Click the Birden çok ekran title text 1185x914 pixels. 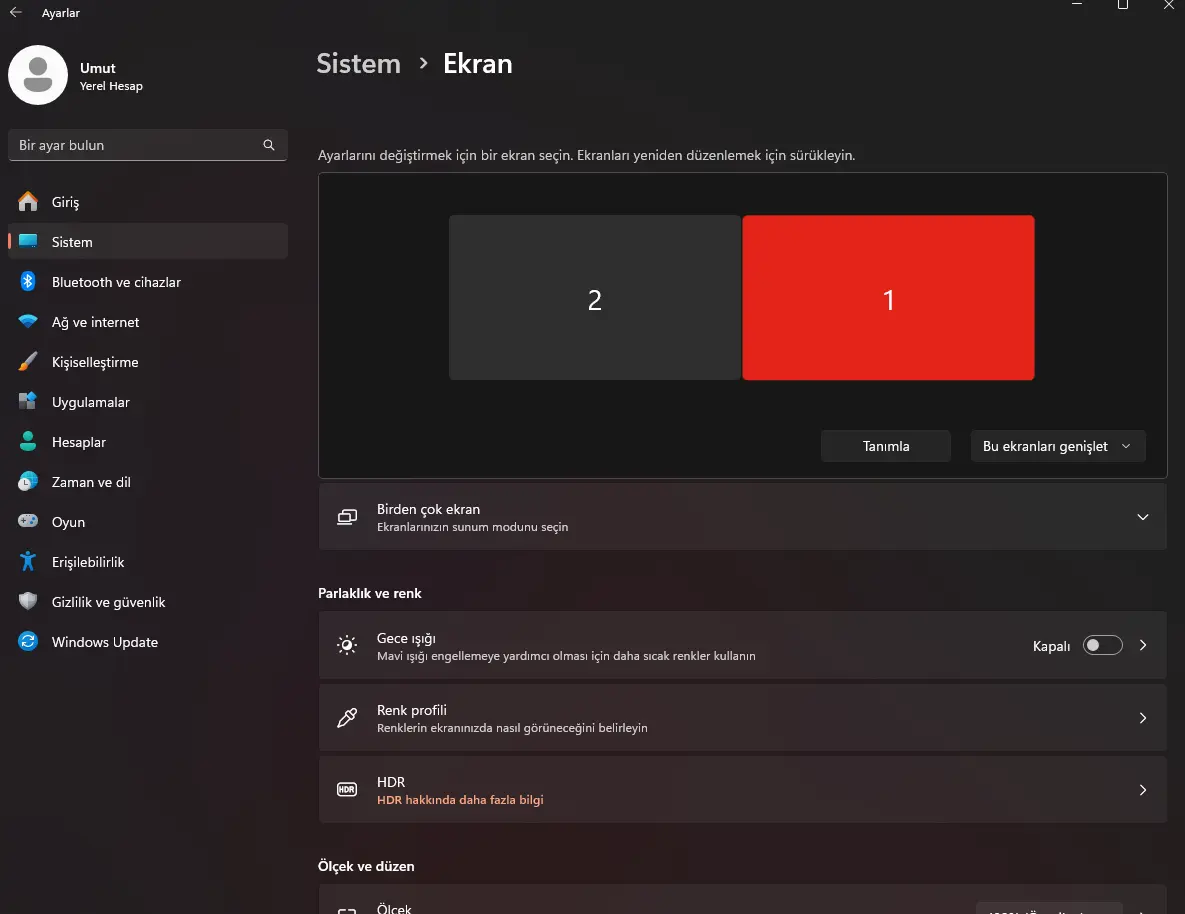tap(429, 509)
